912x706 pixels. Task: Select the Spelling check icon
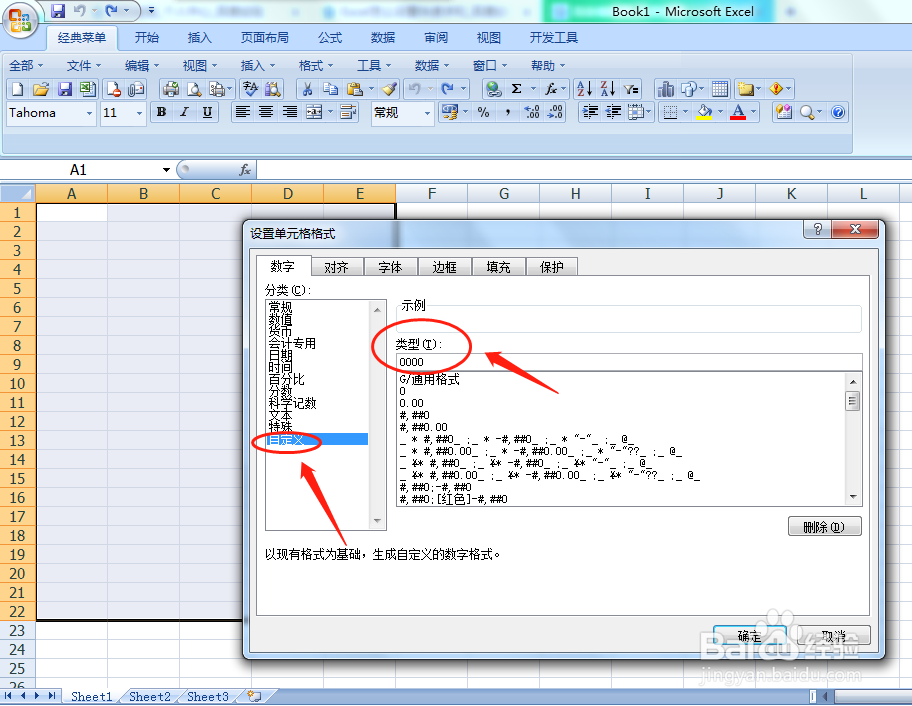click(x=249, y=89)
